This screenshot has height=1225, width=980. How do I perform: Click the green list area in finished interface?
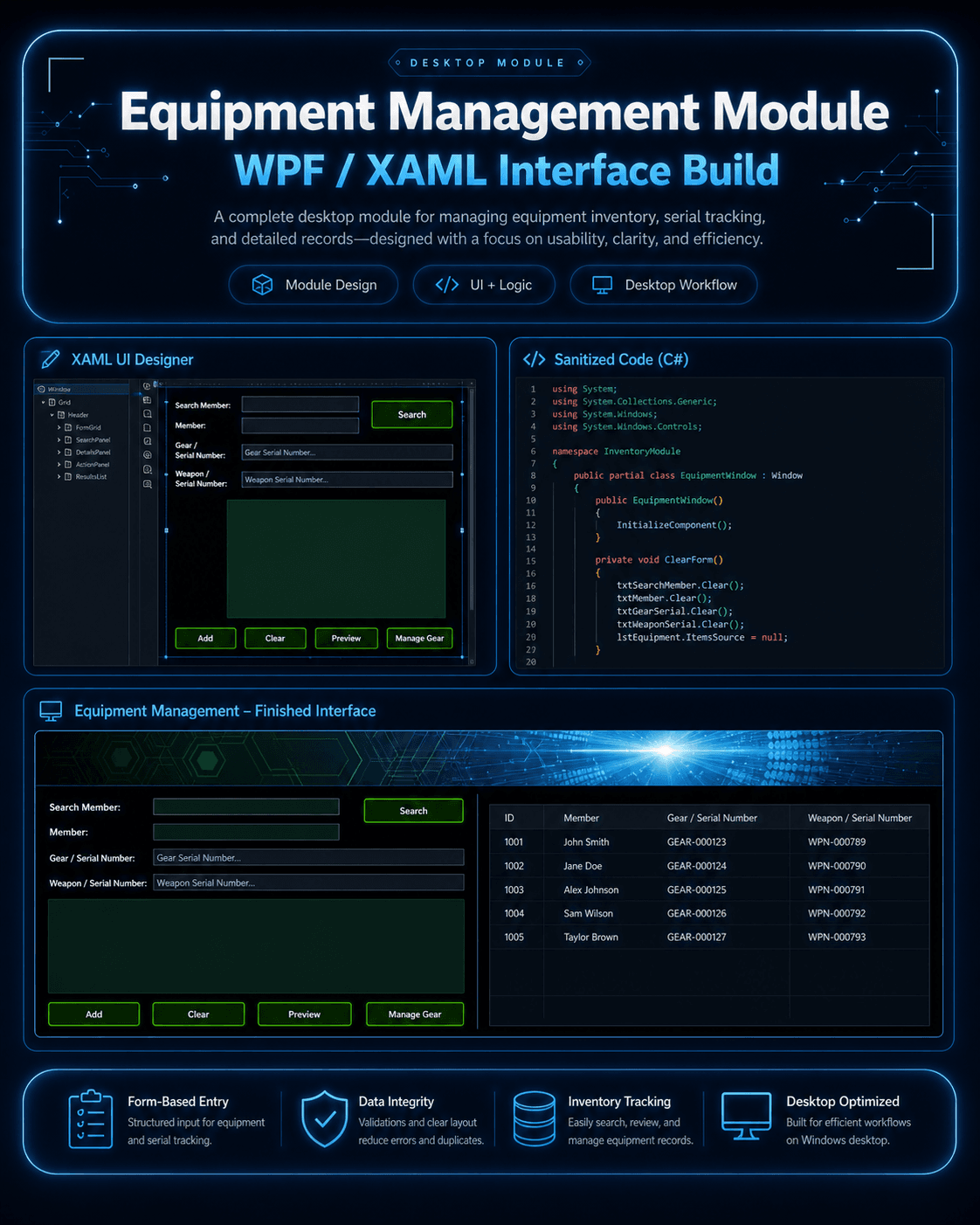click(256, 945)
